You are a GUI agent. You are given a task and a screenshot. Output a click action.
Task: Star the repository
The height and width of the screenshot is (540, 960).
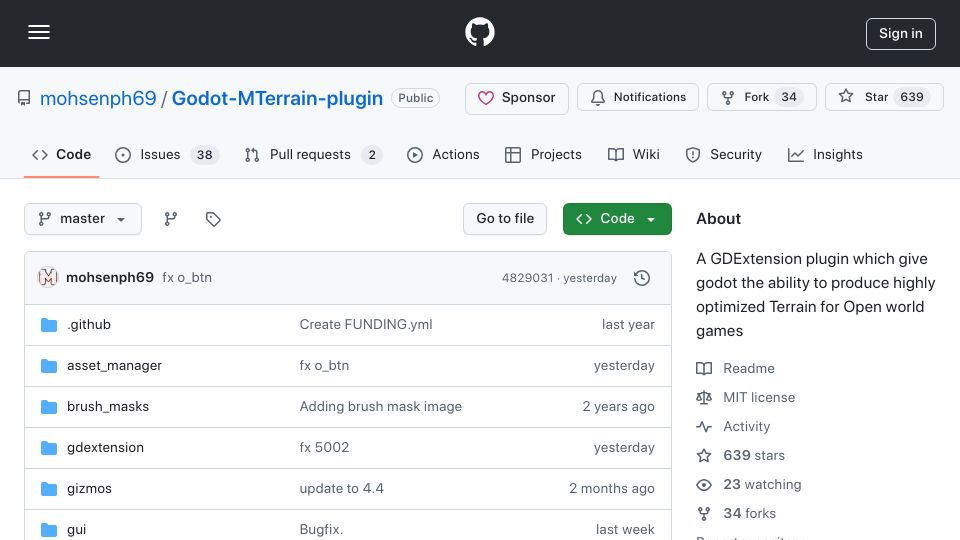click(x=884, y=97)
